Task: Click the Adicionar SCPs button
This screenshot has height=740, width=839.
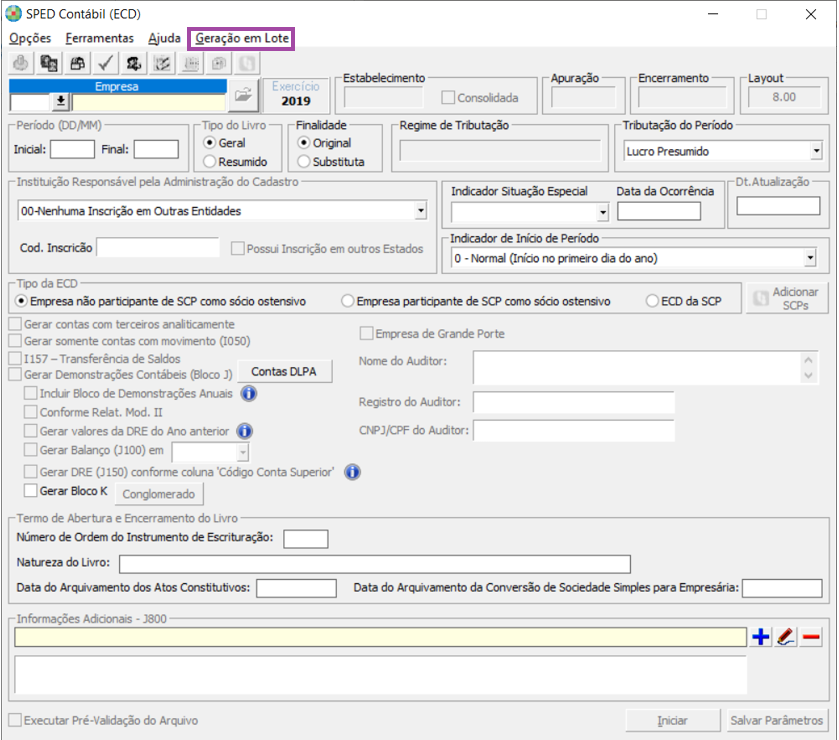Action: [787, 298]
